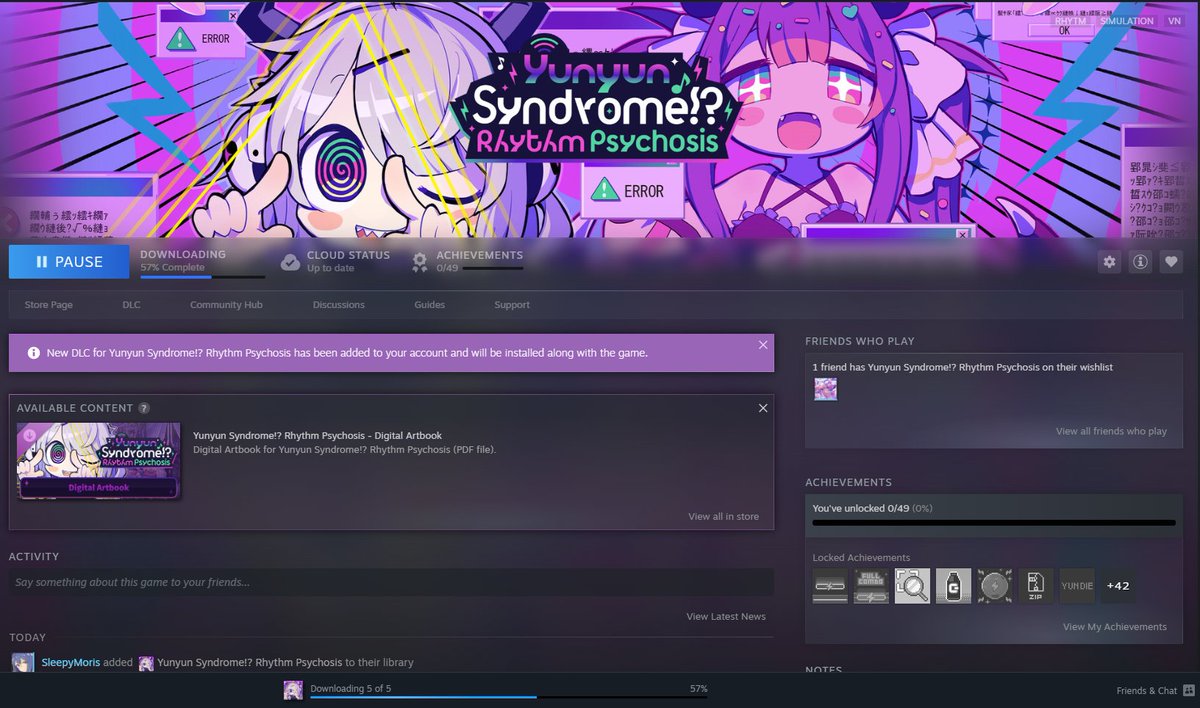Click Digital Artbook DLC title text
The width and height of the screenshot is (1200, 708).
click(x=317, y=436)
